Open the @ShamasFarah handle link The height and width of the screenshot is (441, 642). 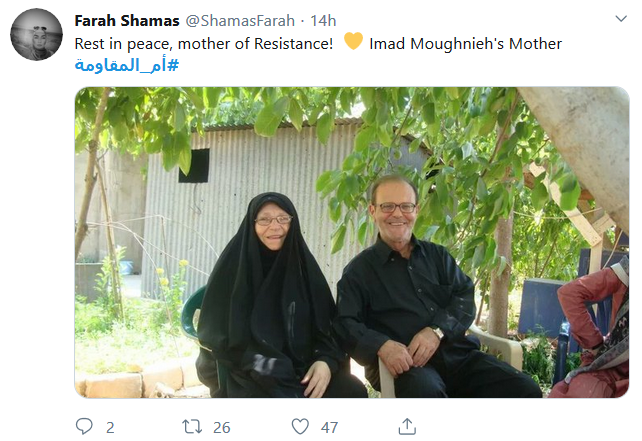point(240,20)
